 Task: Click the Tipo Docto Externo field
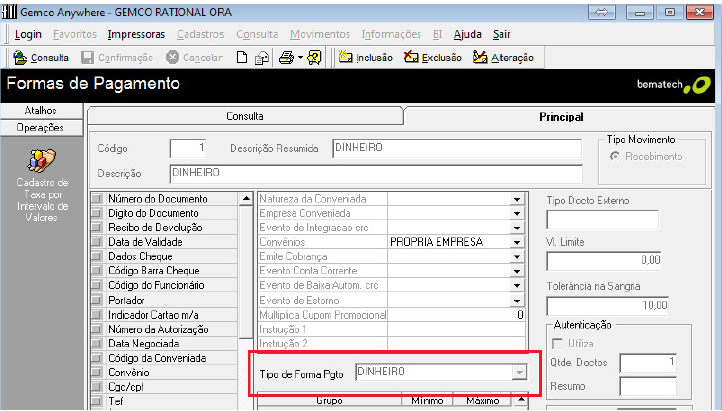[x=602, y=220]
